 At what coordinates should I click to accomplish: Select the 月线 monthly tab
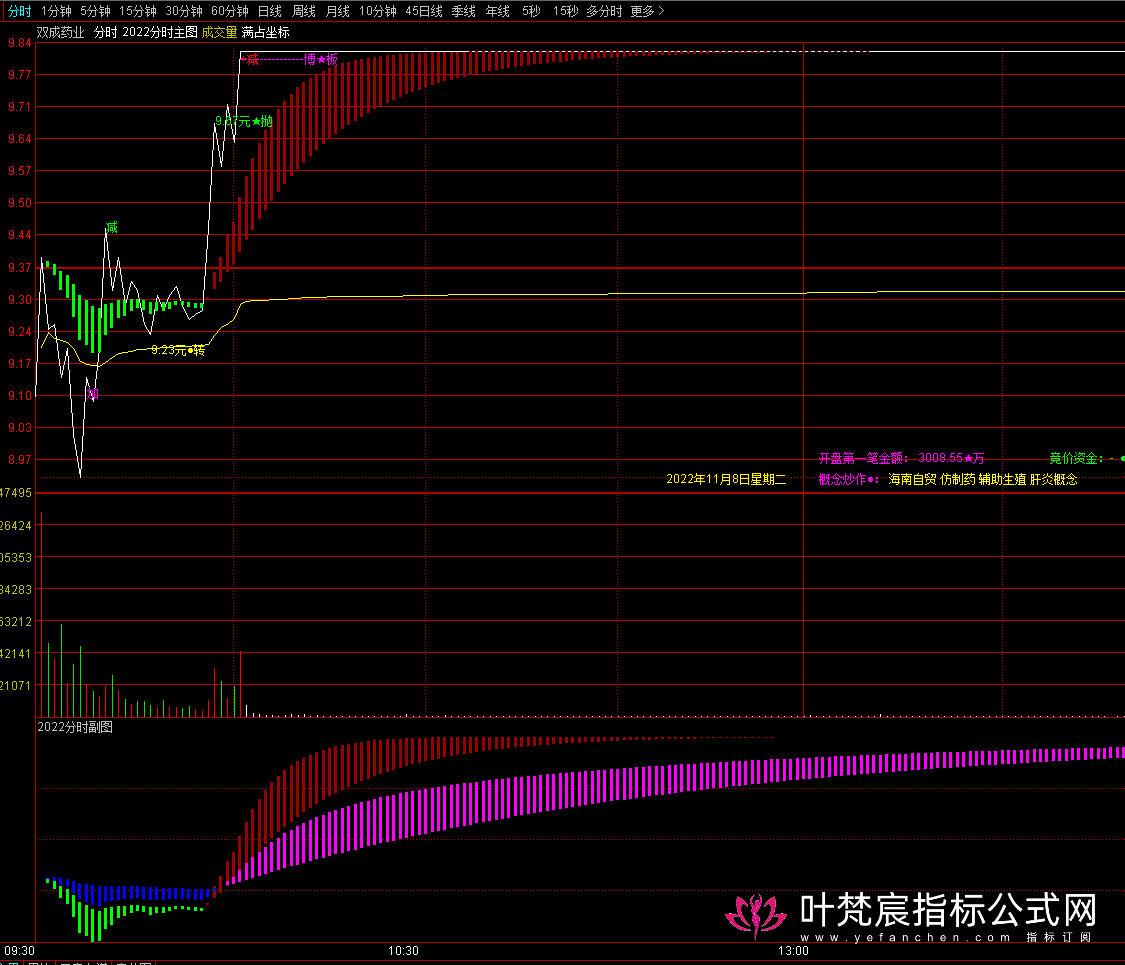338,11
